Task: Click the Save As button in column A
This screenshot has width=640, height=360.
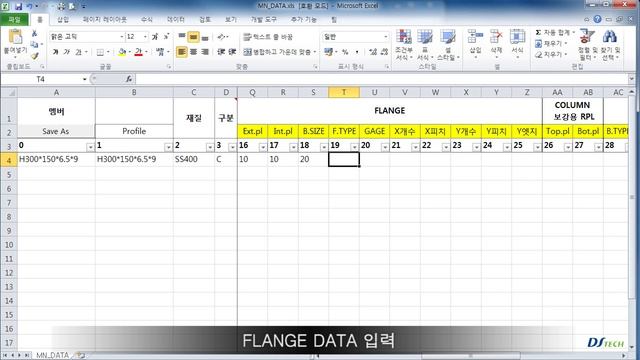Action: (x=56, y=131)
